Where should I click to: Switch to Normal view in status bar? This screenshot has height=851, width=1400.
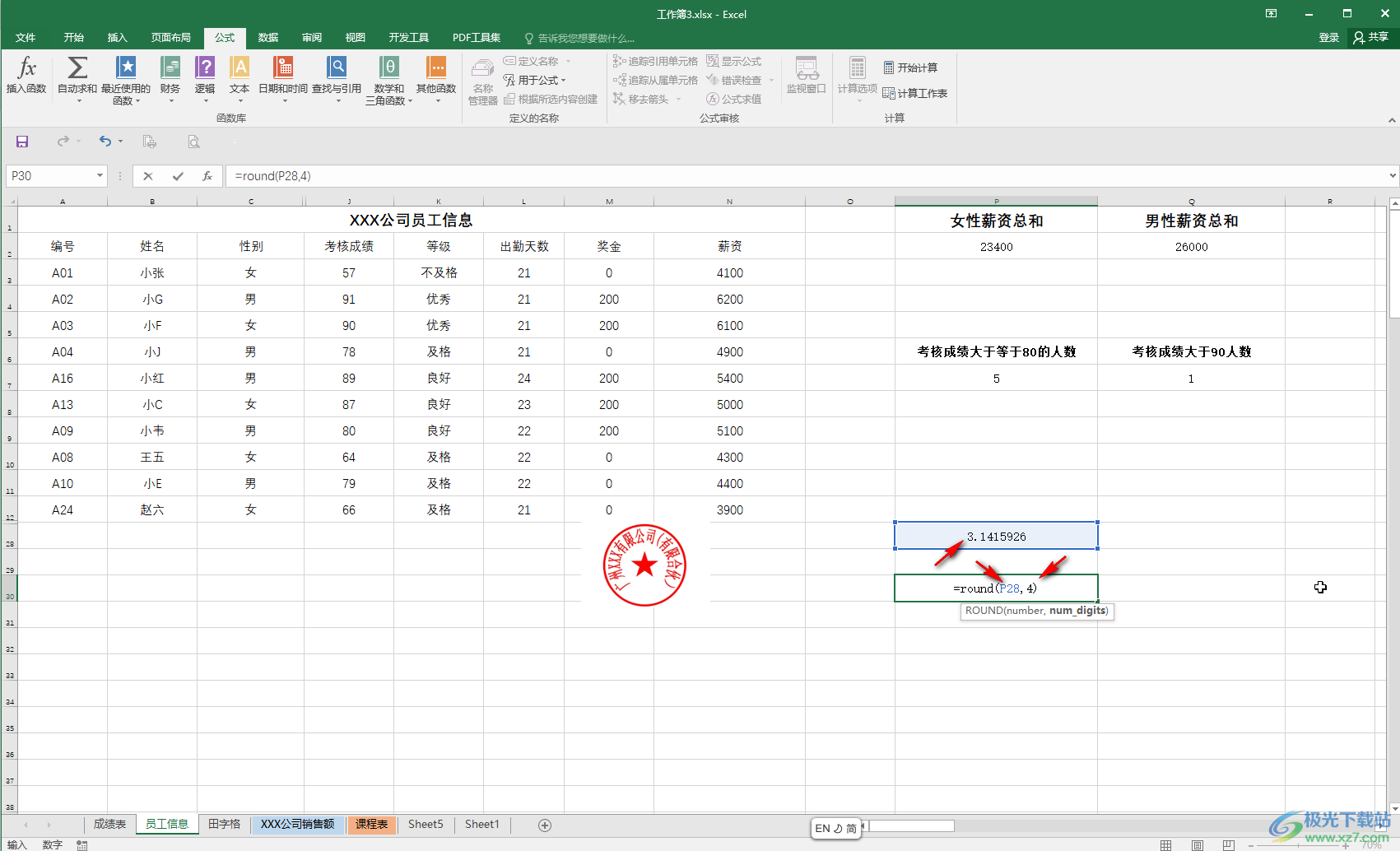(x=1165, y=845)
